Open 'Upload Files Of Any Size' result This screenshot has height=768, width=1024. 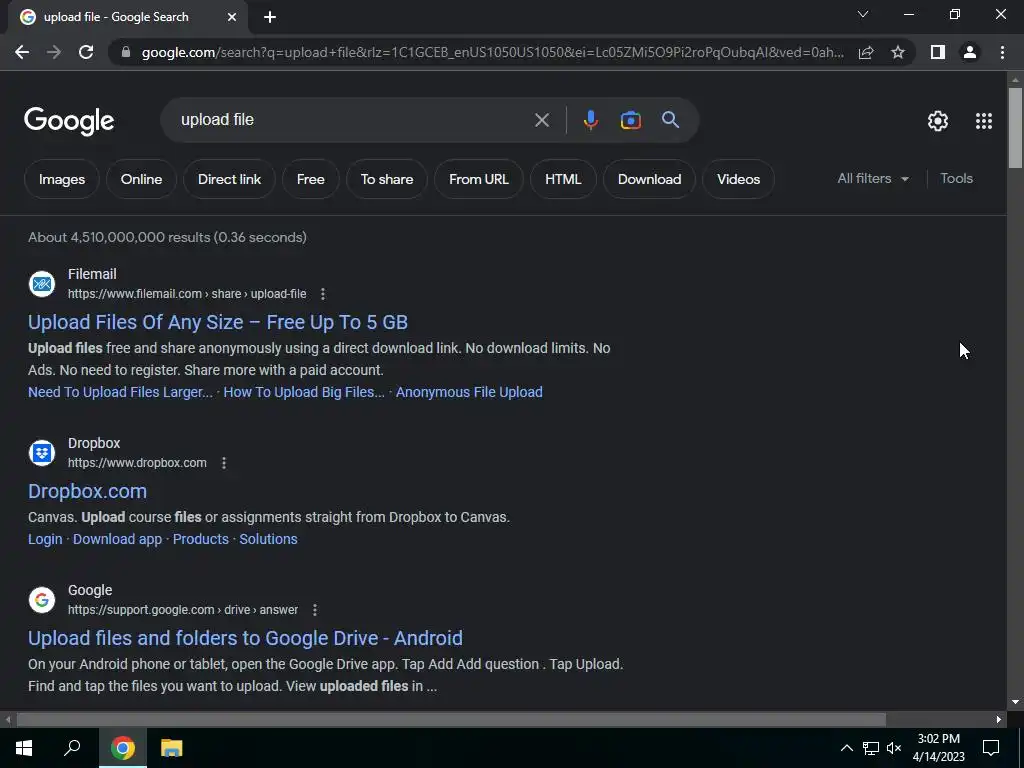(217, 322)
